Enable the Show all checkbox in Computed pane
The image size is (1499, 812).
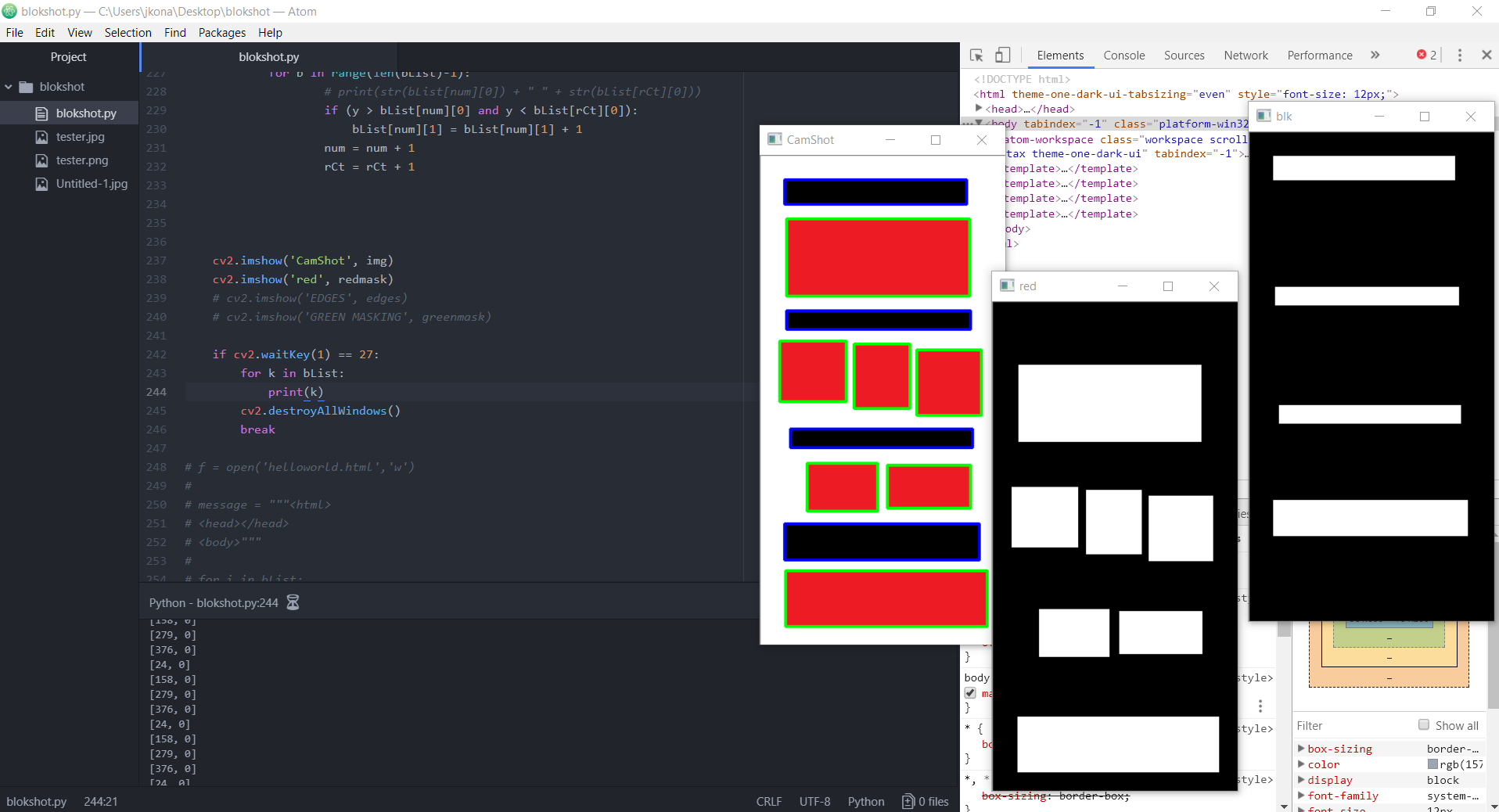coord(1424,725)
